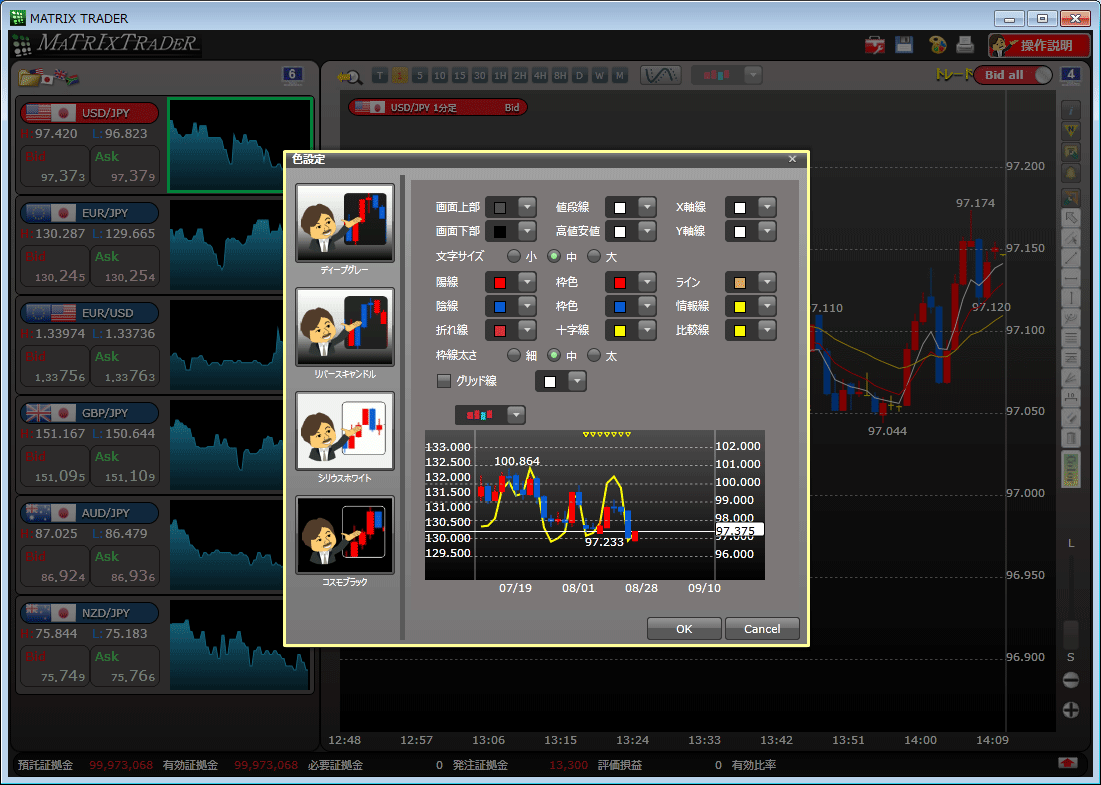Click the magnifier search icon above chart

(x=349, y=76)
